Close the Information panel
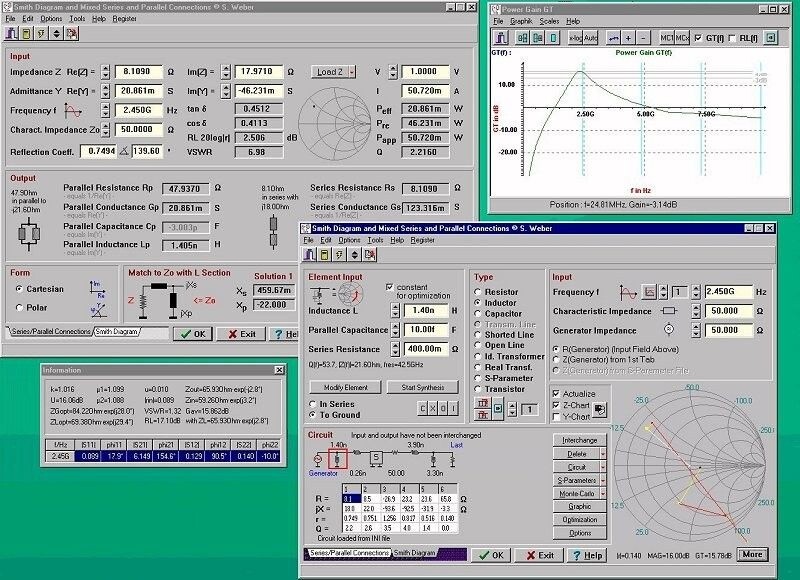Image resolution: width=800 pixels, height=580 pixels. pyautogui.click(x=279, y=370)
